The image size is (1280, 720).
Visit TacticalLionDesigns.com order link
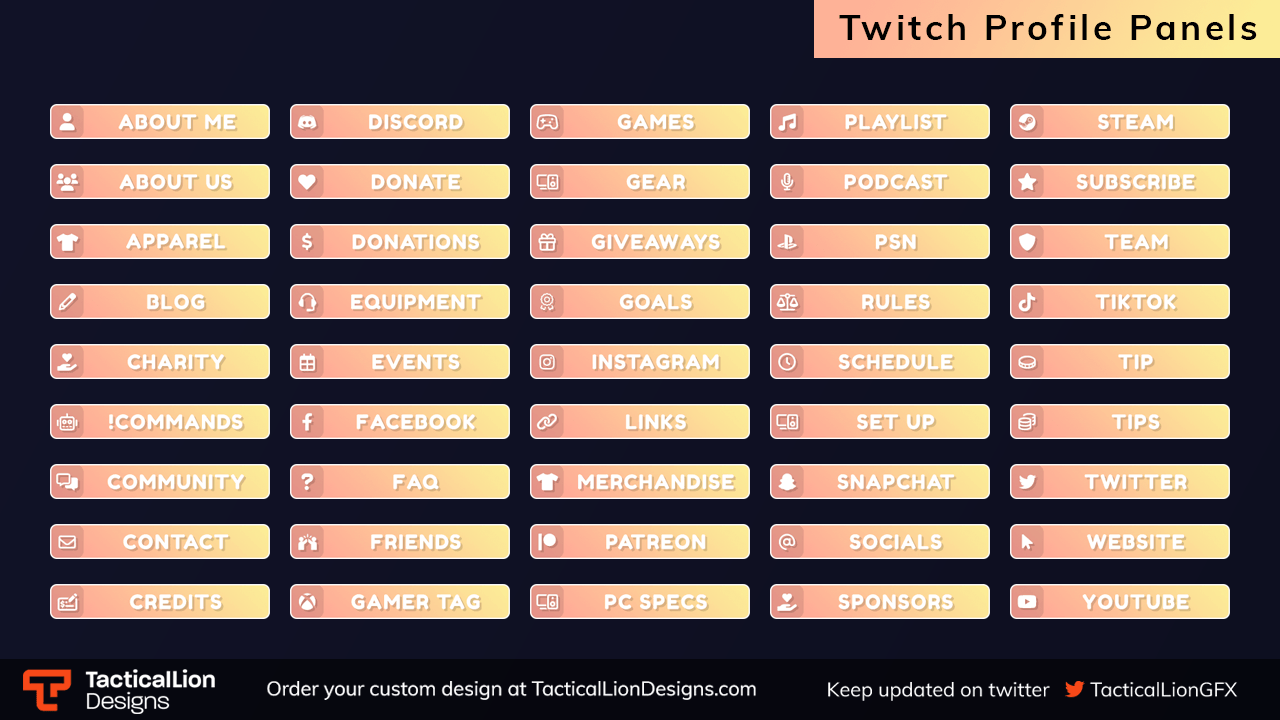pos(644,689)
